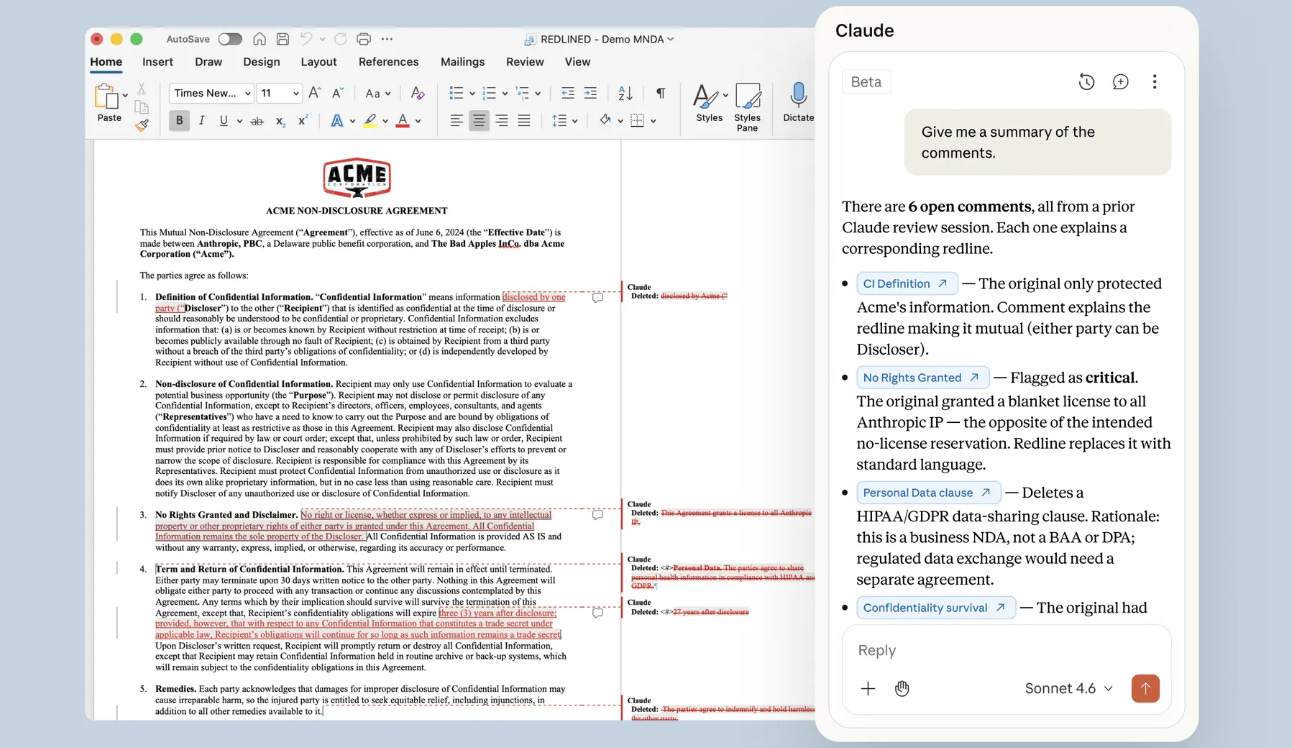View chat history in Claude panel
The width and height of the screenshot is (1292, 748).
pos(1087,82)
